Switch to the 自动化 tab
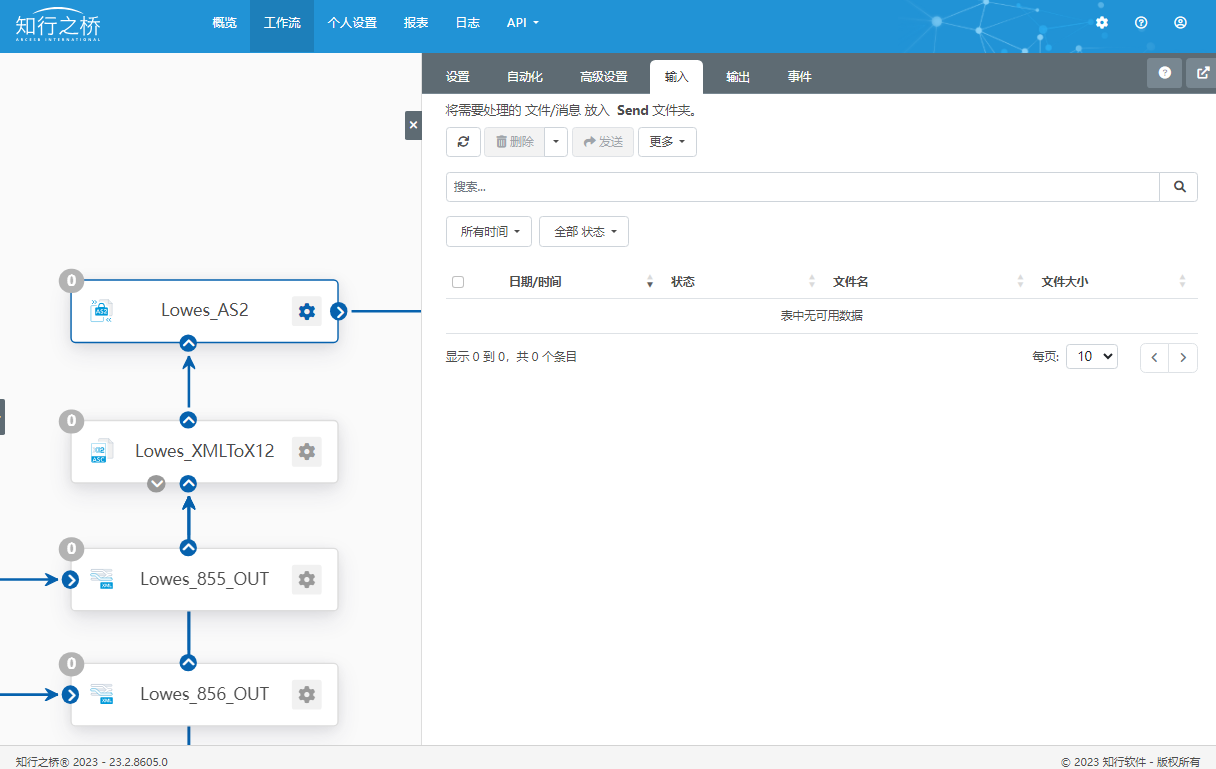The width and height of the screenshot is (1216, 769). [525, 77]
